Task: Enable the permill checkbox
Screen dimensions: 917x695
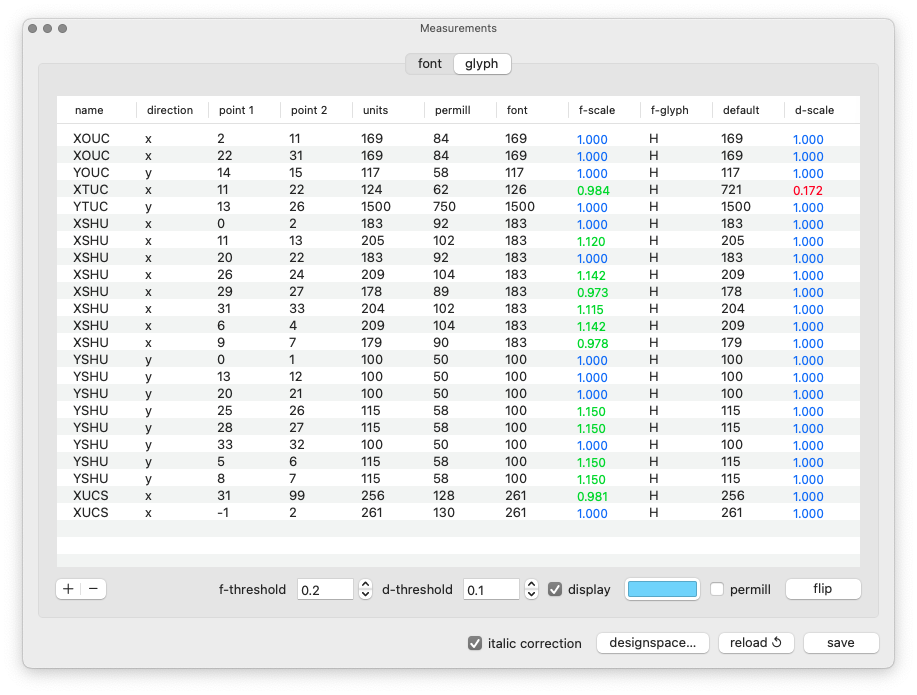Action: [x=717, y=589]
